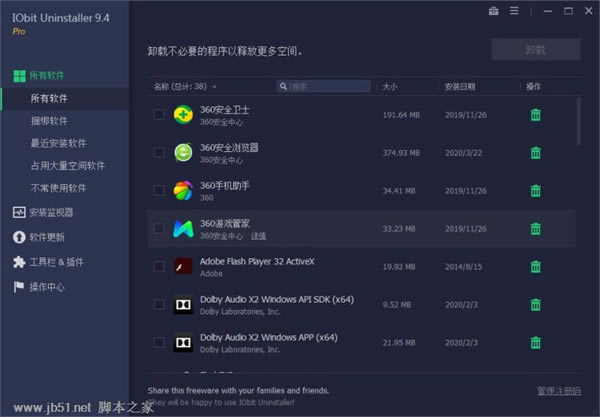Viewport: 600px width, 417px height.
Task: Toggle name sort arrow next to 名称 header
Action: coord(214,87)
